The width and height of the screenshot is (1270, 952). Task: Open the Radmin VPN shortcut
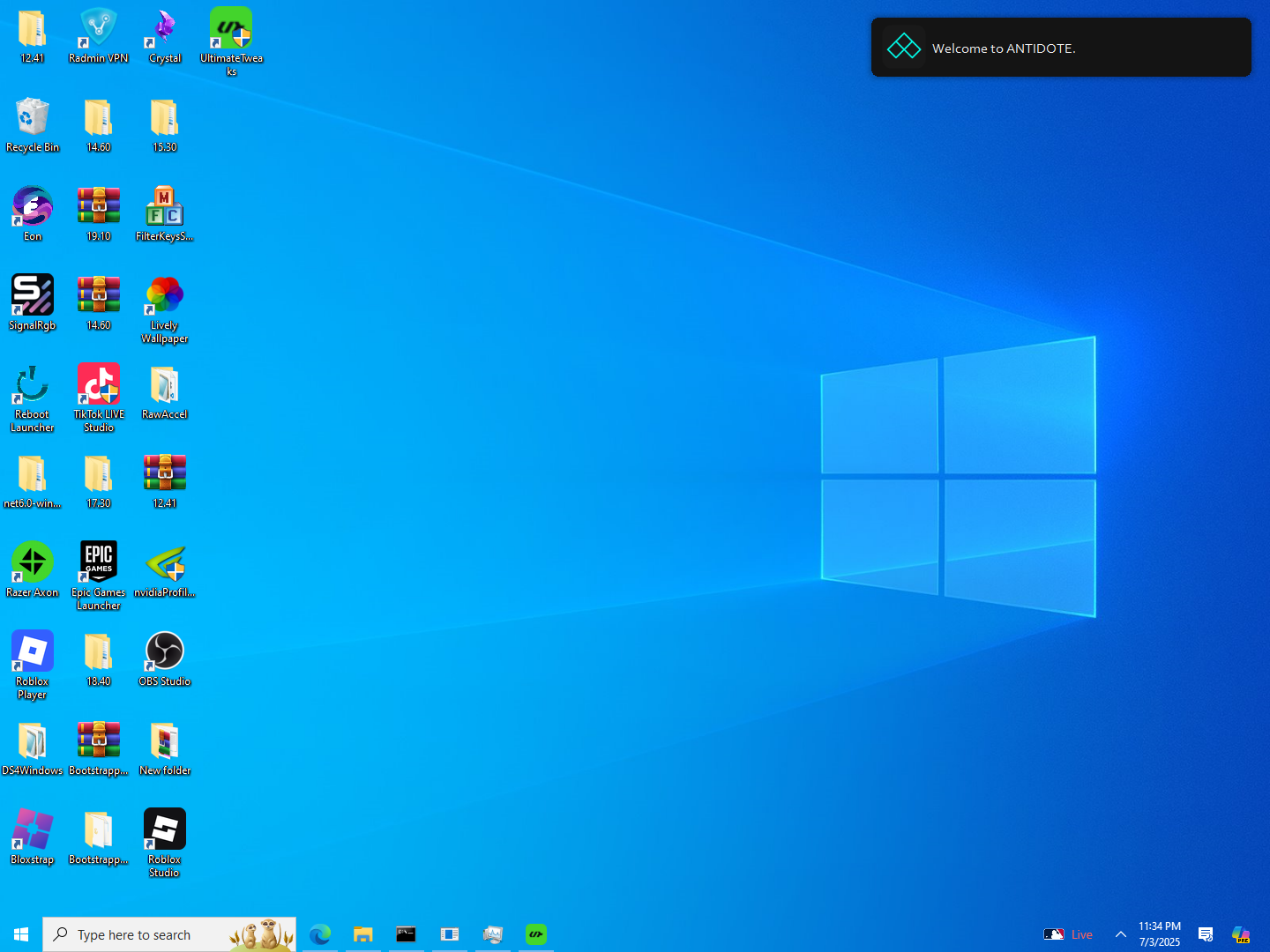coord(98,30)
